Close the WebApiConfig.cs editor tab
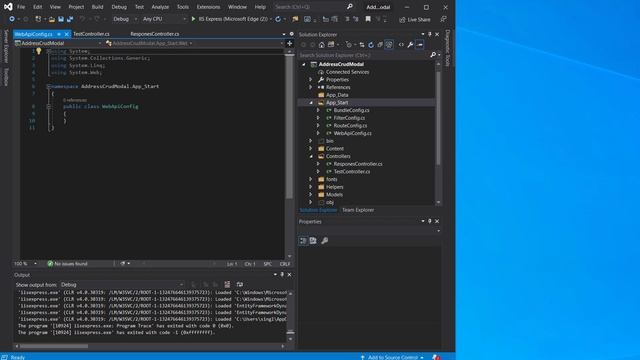The width and height of the screenshot is (640, 360). 67,34
